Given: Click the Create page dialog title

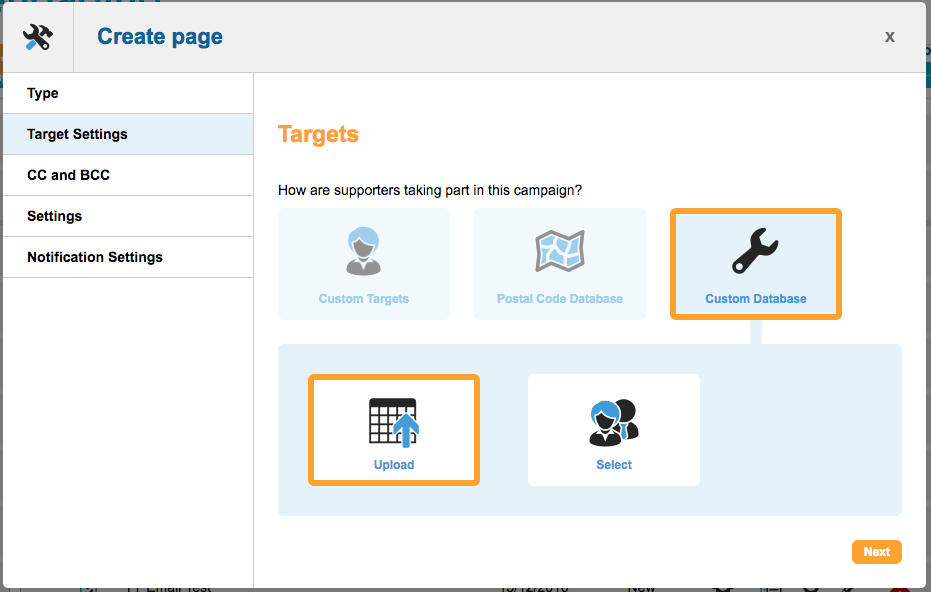Looking at the screenshot, I should pos(160,37).
